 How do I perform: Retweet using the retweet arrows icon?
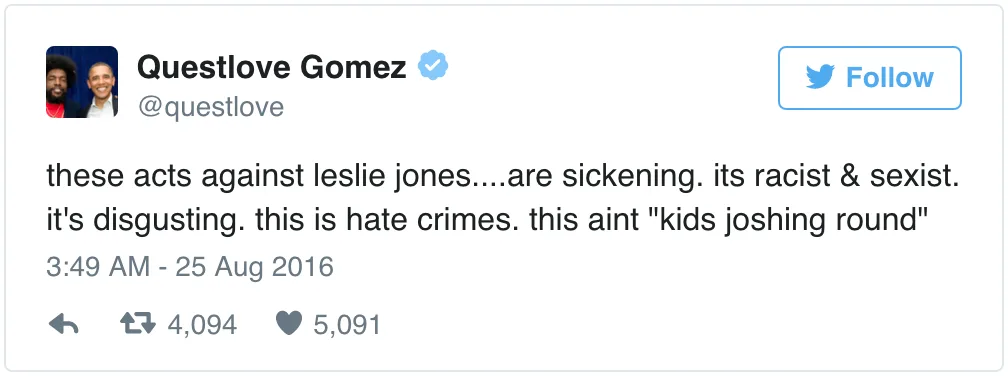coord(138,324)
